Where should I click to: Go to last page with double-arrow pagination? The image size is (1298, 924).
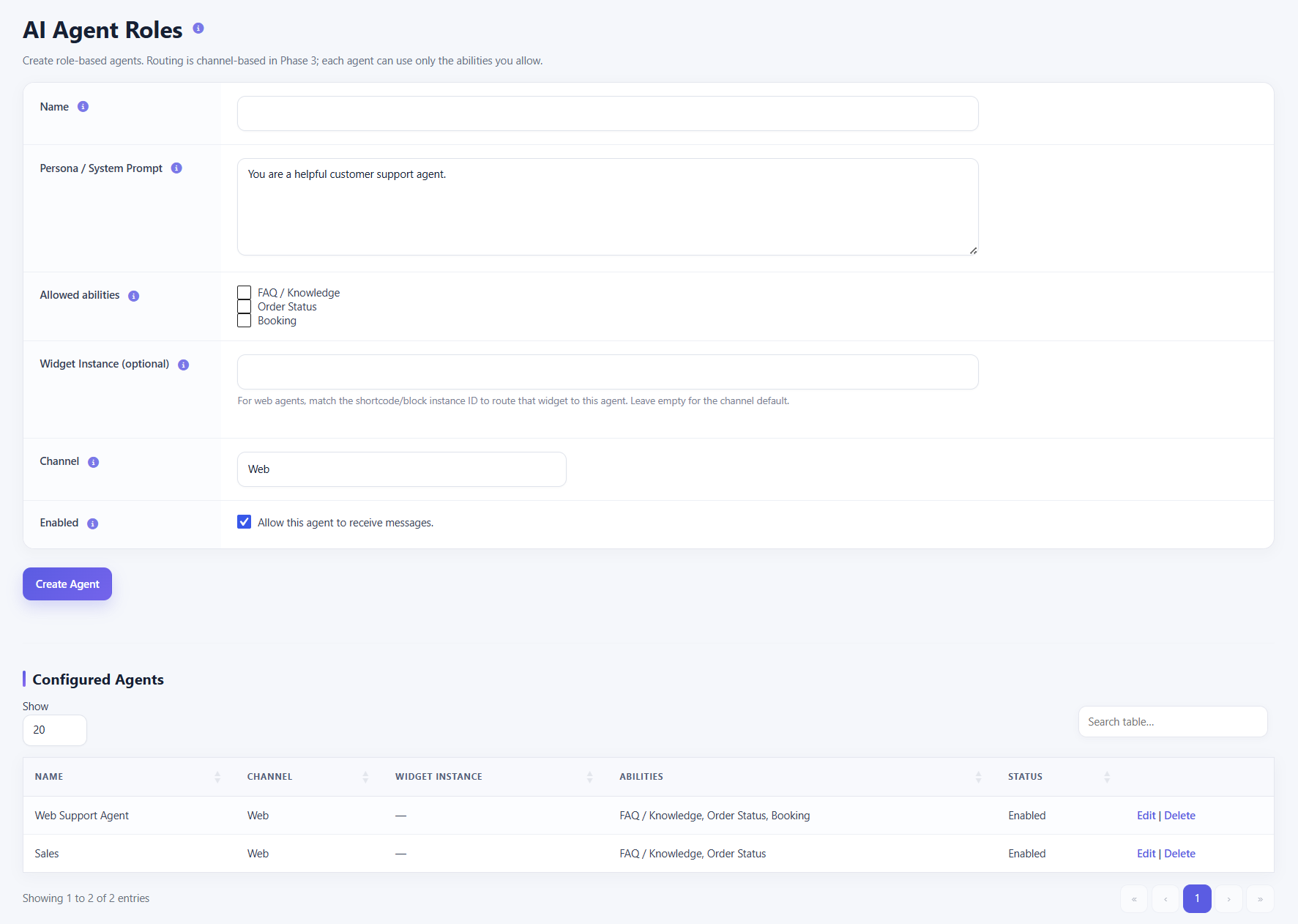1260,898
